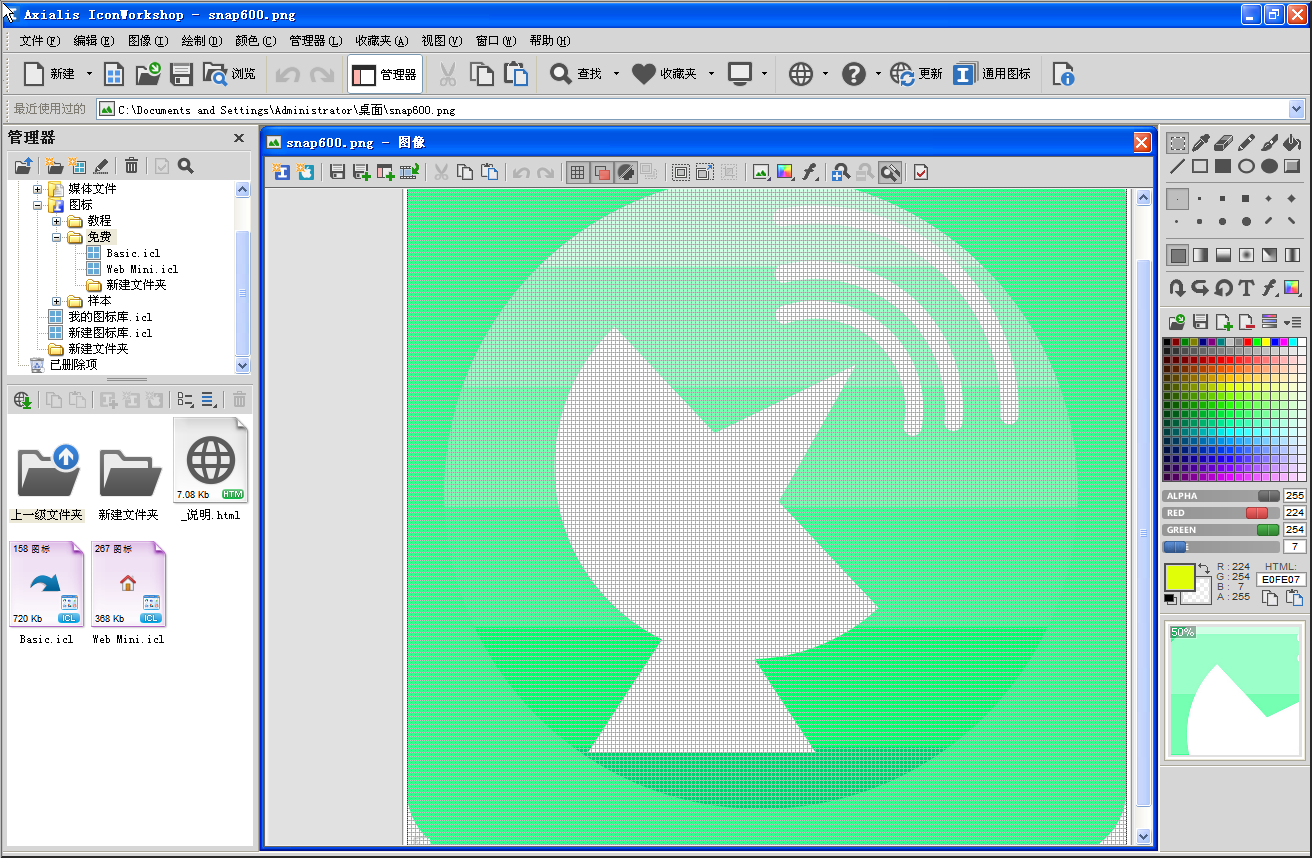The image size is (1312, 858).
Task: Click the information document icon in main toolbar
Action: point(1063,74)
